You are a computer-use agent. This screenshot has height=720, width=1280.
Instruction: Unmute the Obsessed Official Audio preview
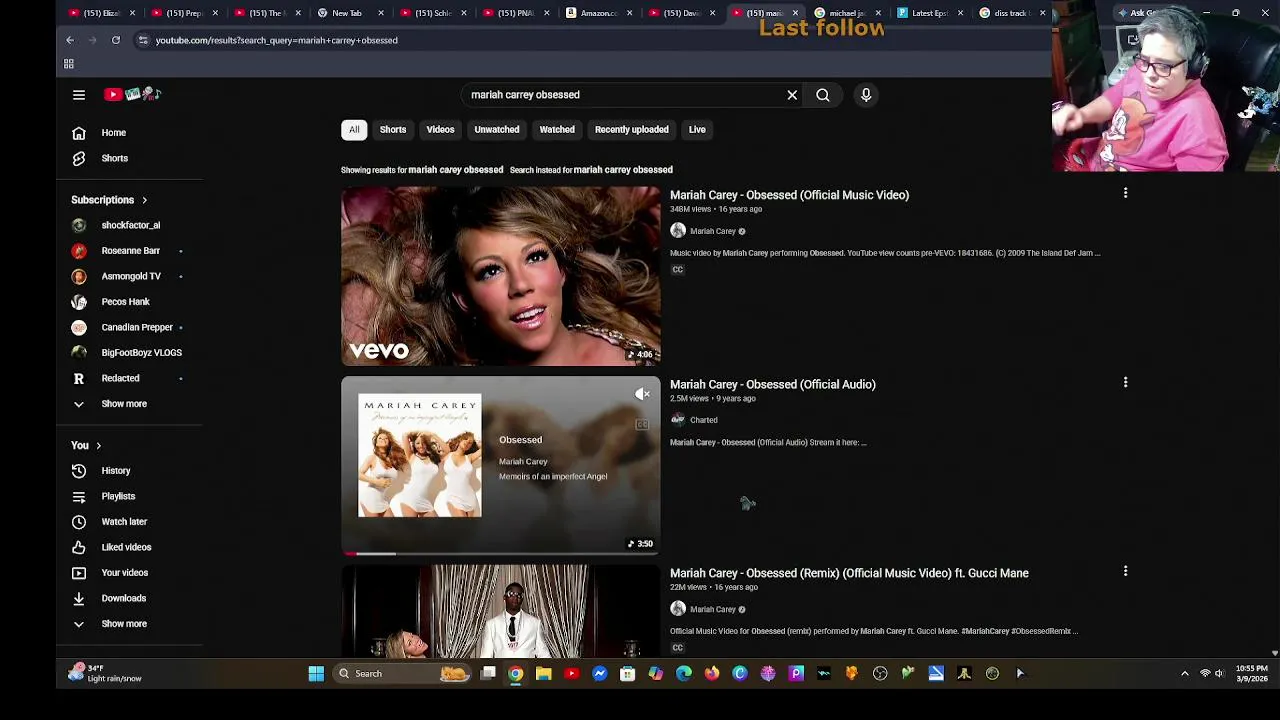coord(642,394)
